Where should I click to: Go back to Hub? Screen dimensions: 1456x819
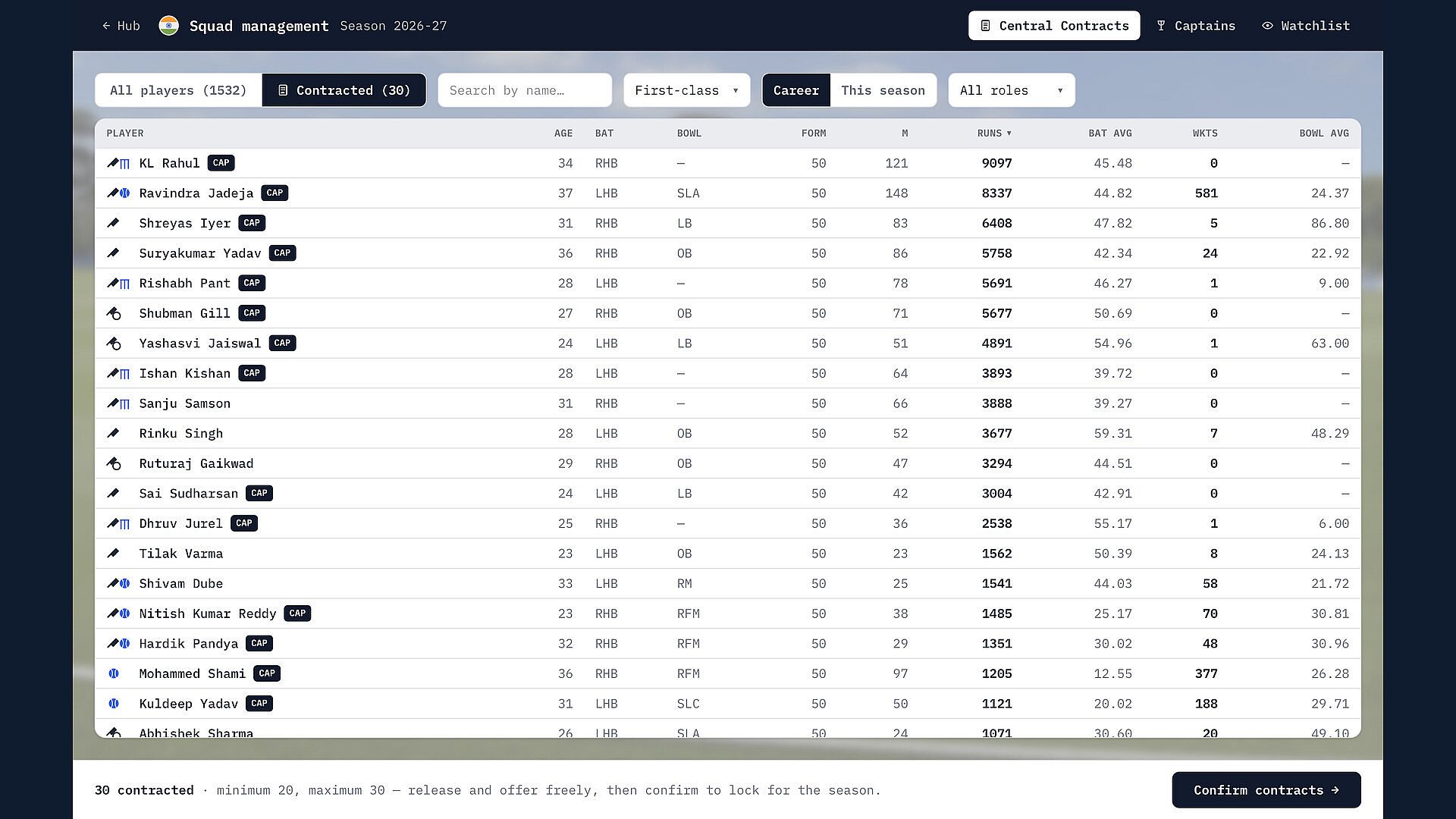pyautogui.click(x=121, y=26)
